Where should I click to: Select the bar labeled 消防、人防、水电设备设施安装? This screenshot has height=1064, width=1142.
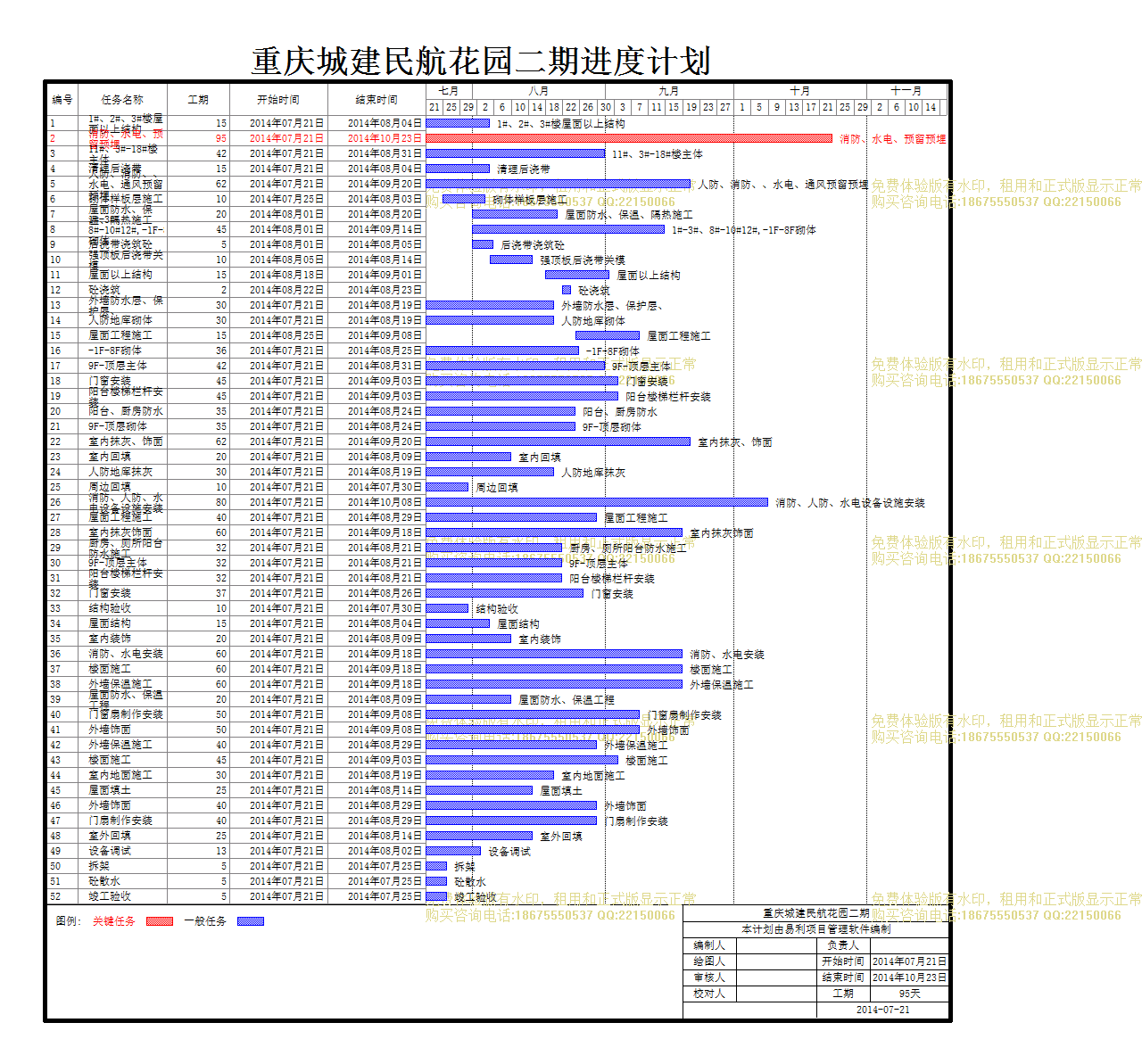pos(597,502)
